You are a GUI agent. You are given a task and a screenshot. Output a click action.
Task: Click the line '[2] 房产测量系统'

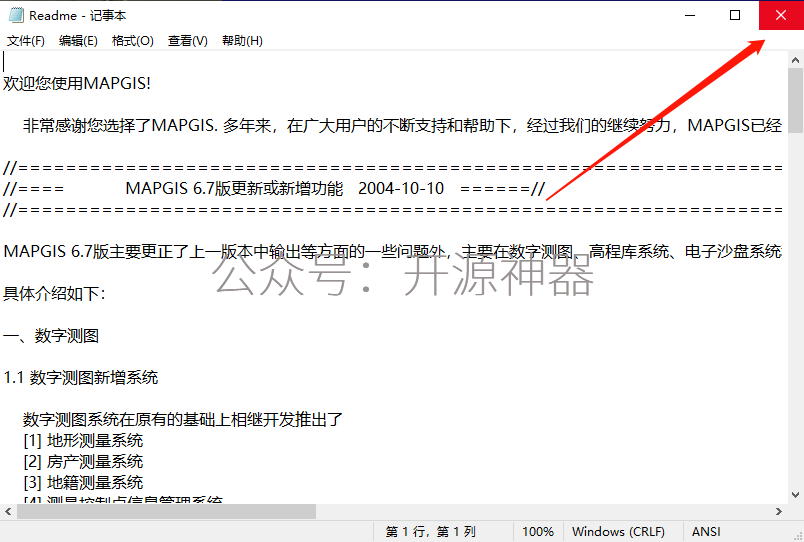tap(83, 461)
